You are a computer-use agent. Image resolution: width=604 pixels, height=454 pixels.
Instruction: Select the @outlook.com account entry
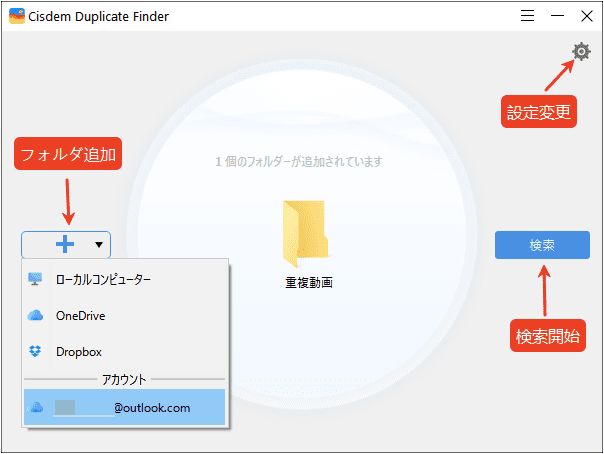[x=124, y=407]
